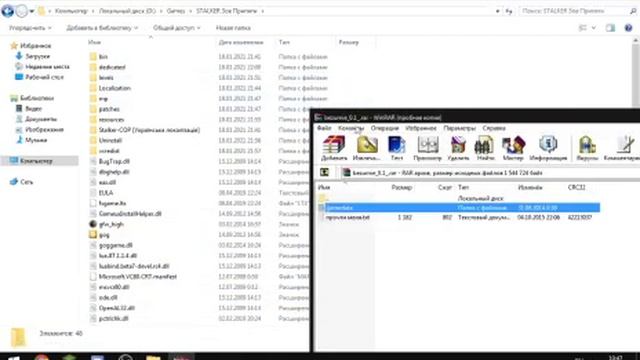Open Music (Музыка) library in sidebar
Screen dimensions: 640x360
31,140
